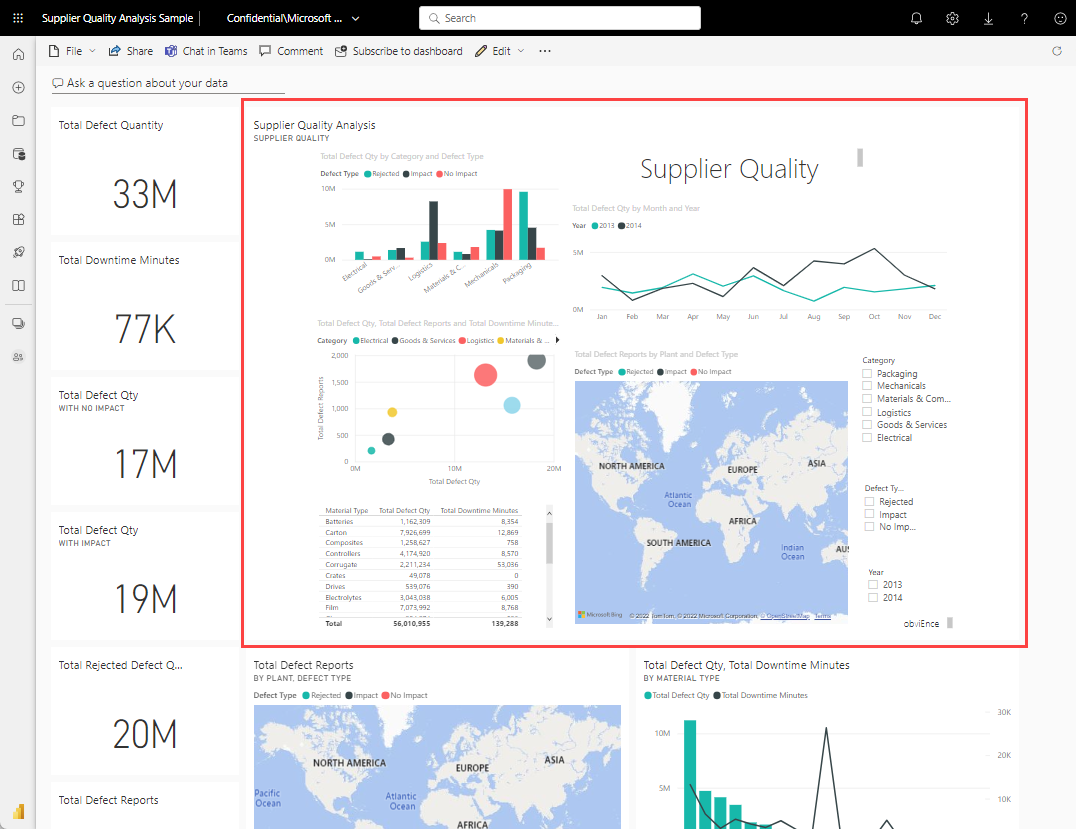
Task: Enable the 2013 year checkbox
Action: (873, 584)
